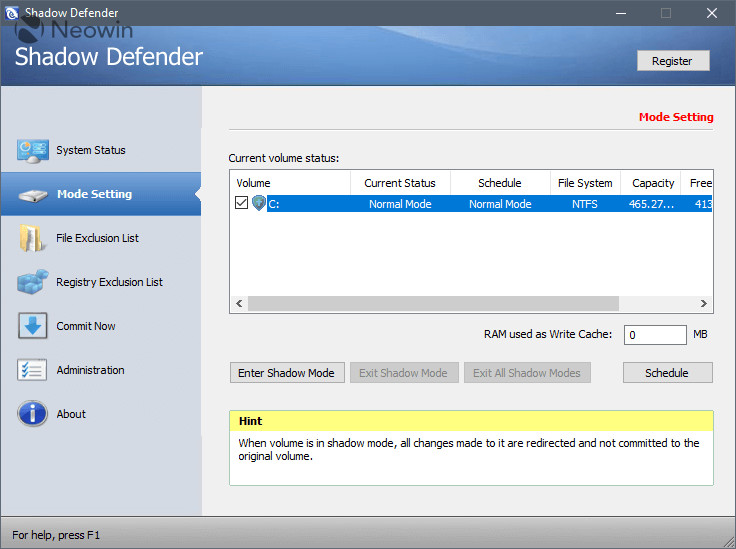Switch to the Administration page
Screen dimensions: 736x549
click(x=91, y=370)
